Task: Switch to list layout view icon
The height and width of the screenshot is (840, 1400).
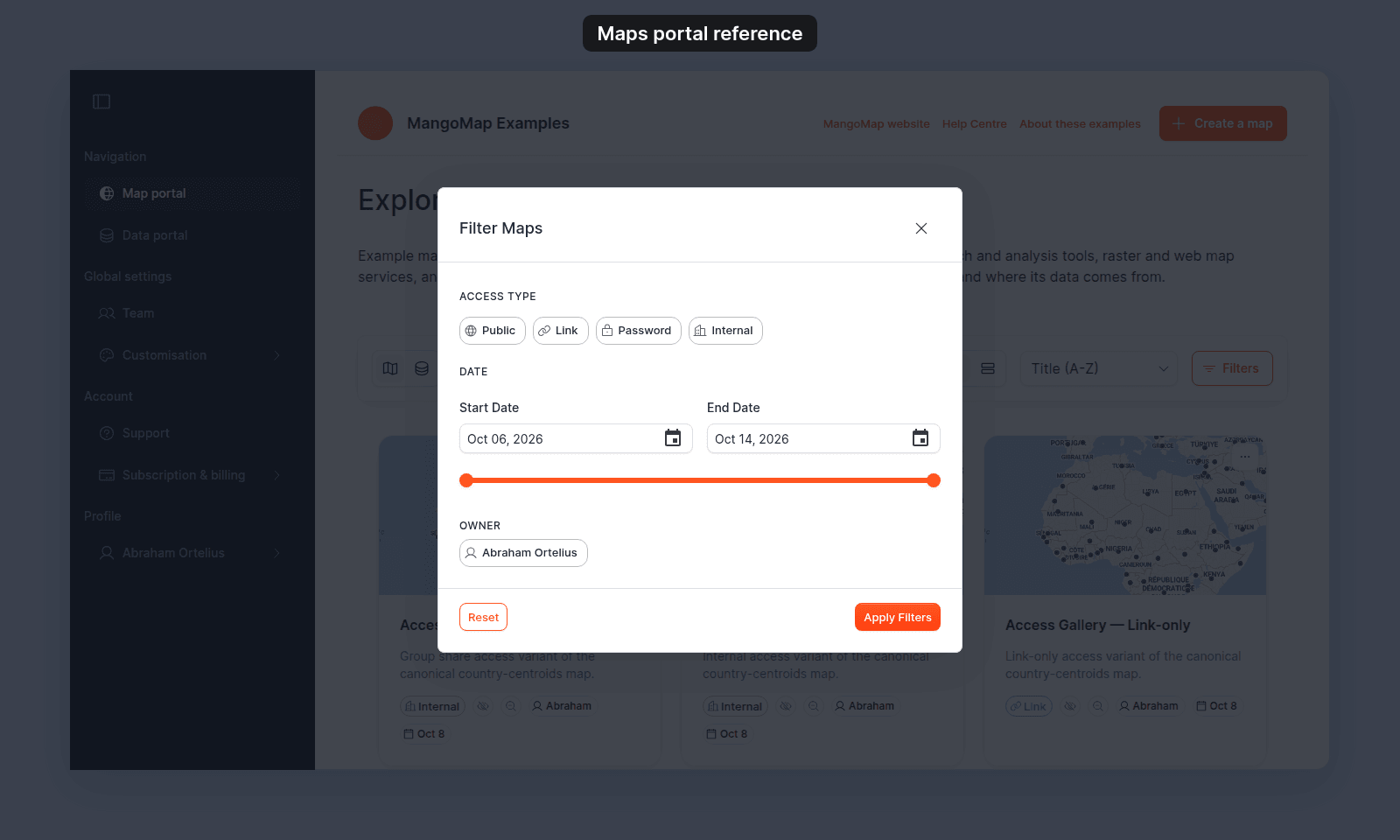Action: (988, 369)
